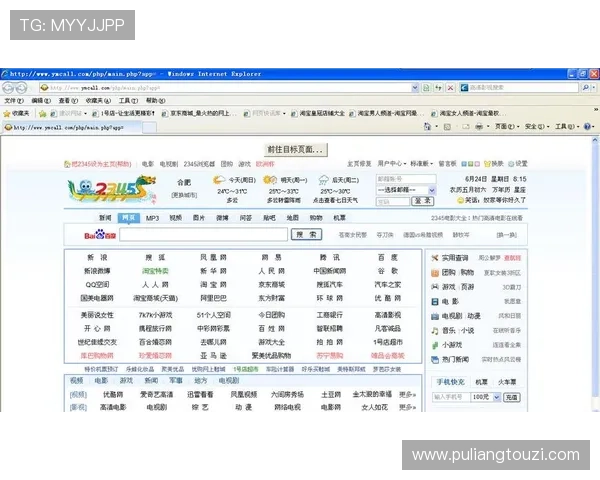
Task: Click the red stop loading icon
Action: [x=450, y=88]
